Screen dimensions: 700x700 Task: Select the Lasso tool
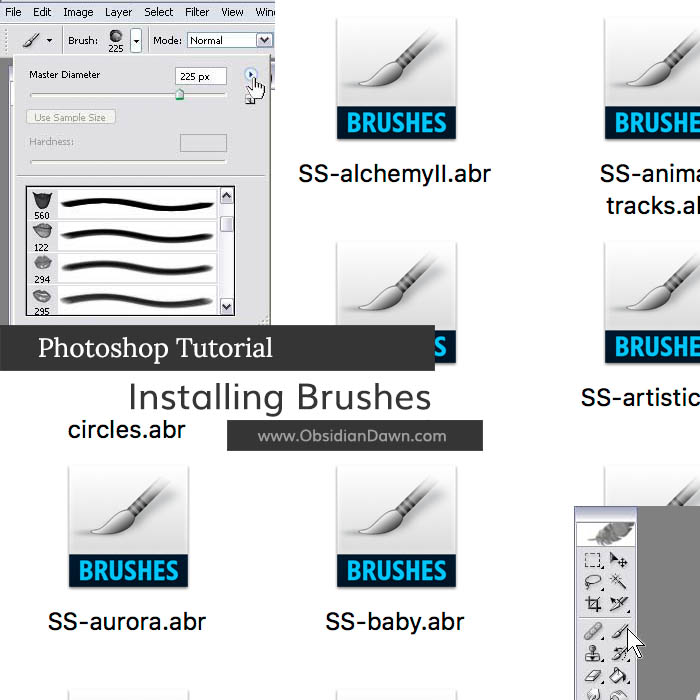click(592, 582)
